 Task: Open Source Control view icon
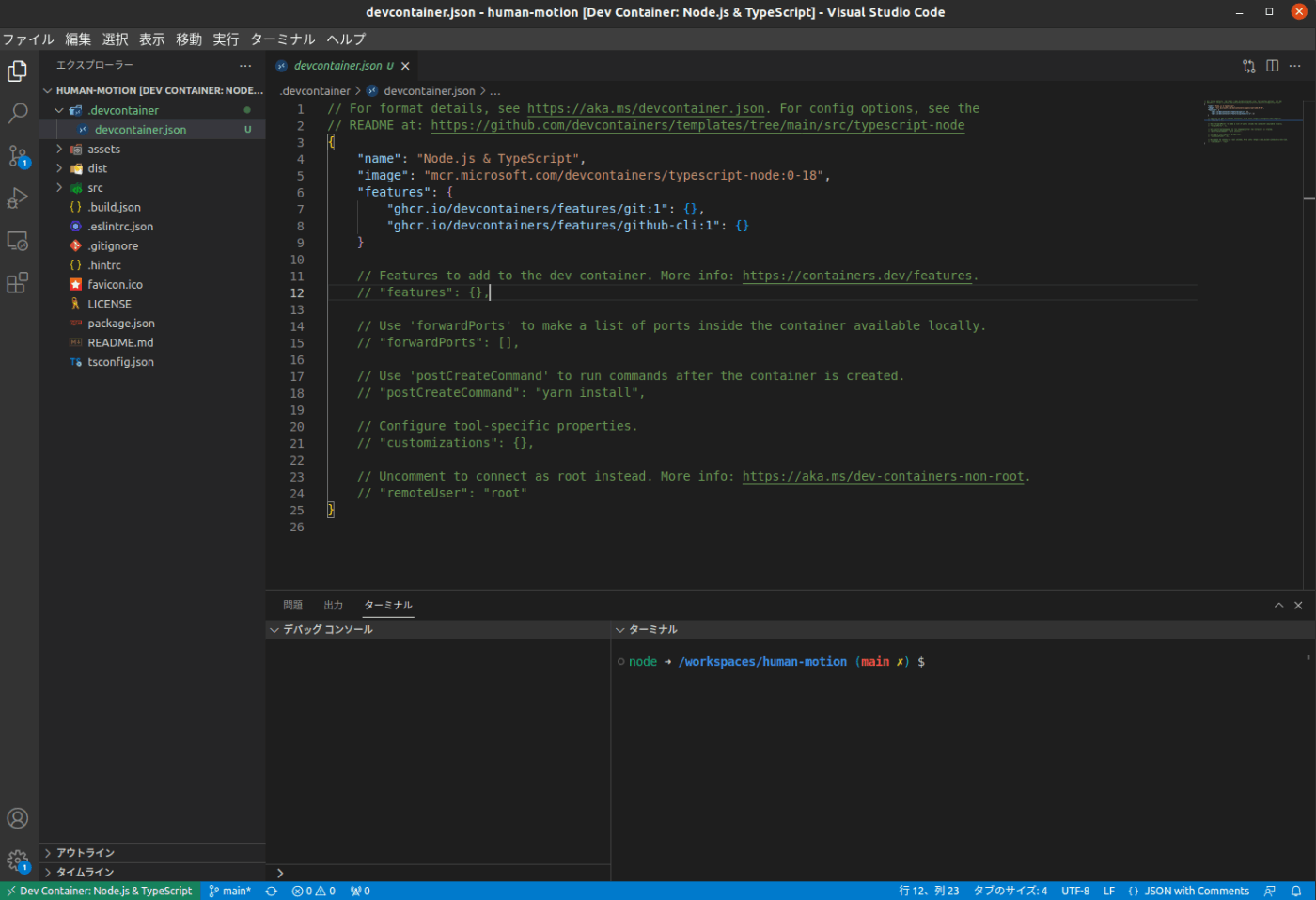point(18,156)
